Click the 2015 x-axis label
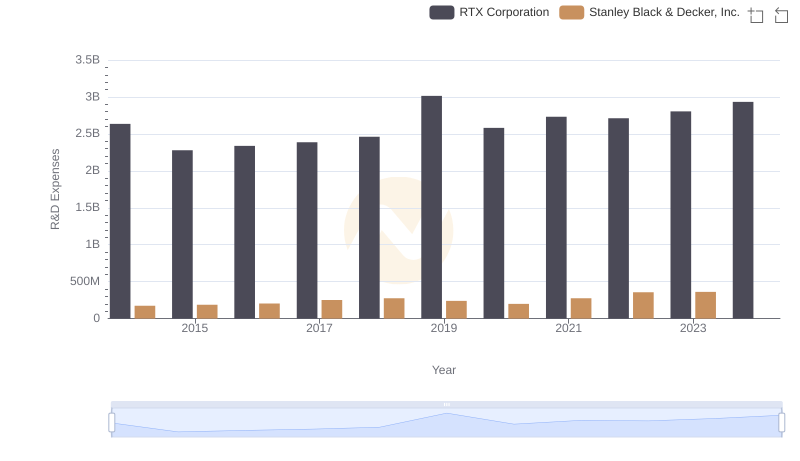 pyautogui.click(x=195, y=328)
